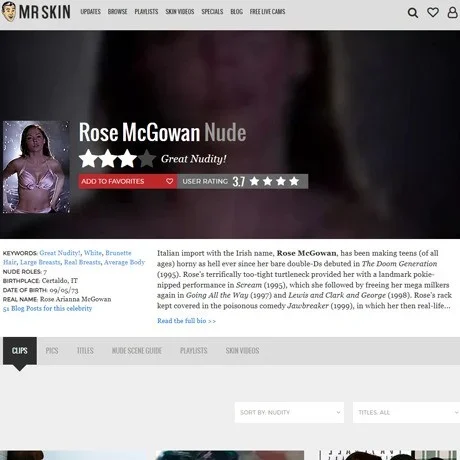
Task: Select first rating star
Action: (88, 158)
